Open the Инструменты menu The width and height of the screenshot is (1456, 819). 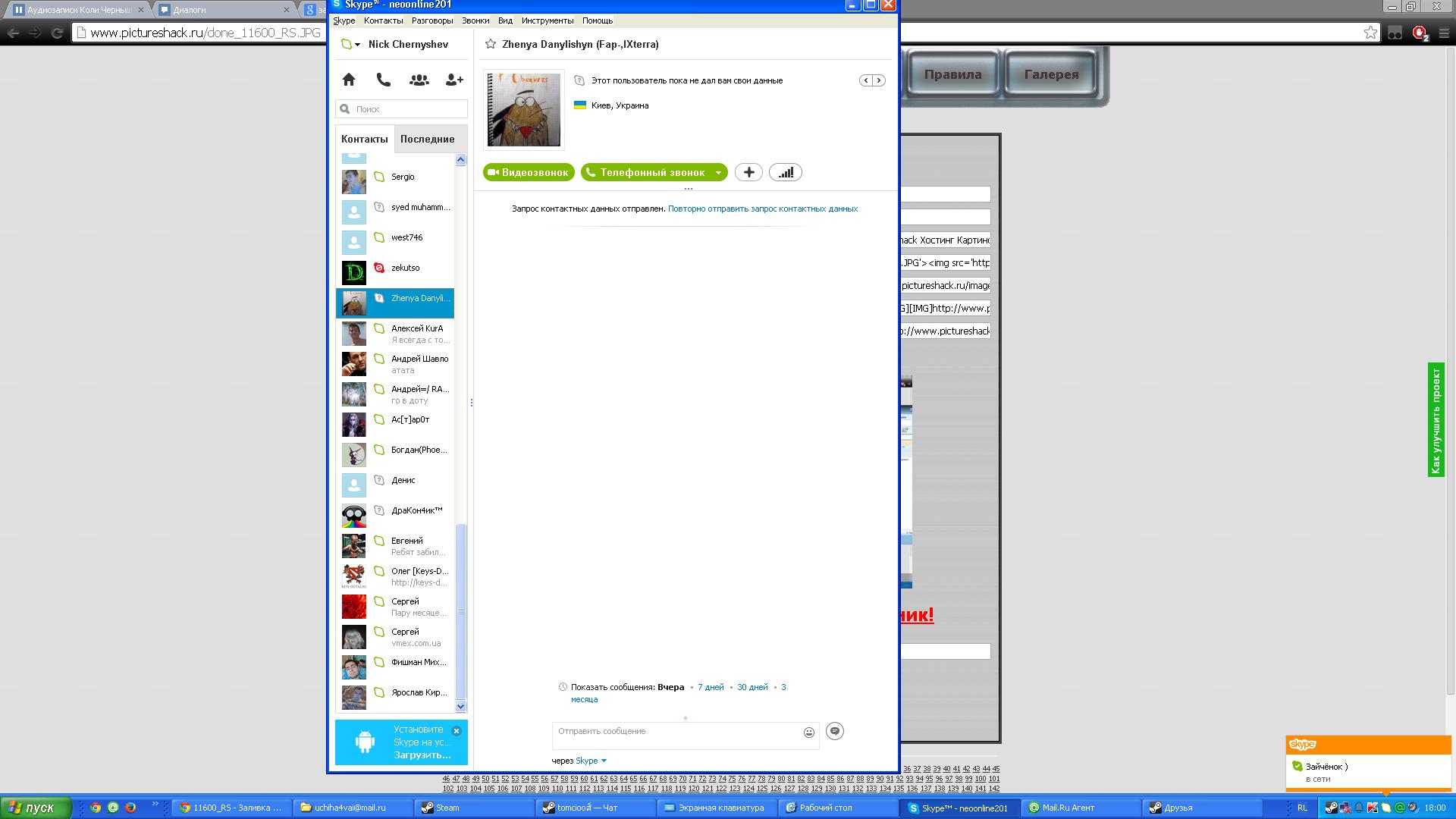point(548,20)
